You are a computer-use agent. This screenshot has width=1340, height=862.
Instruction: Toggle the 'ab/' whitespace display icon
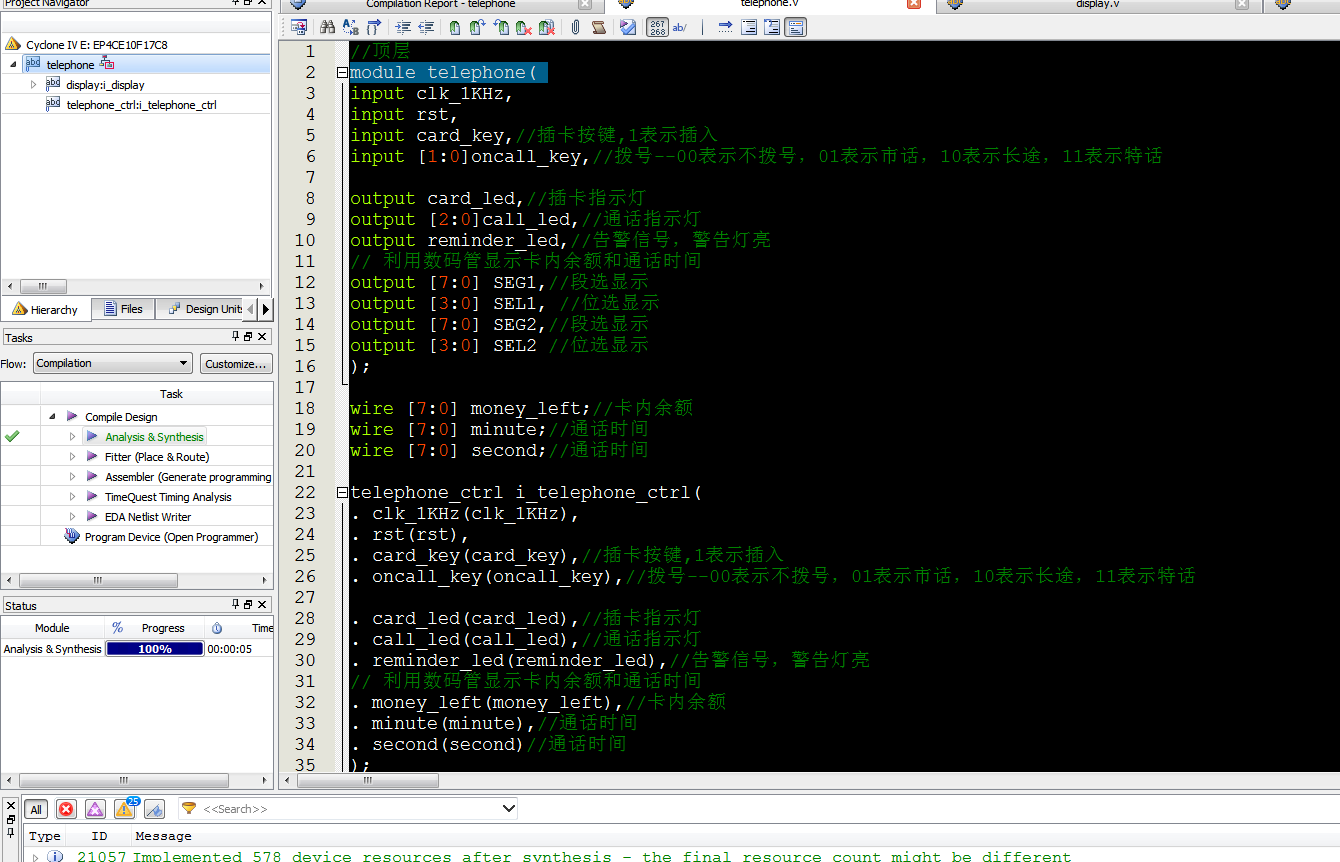(x=680, y=27)
